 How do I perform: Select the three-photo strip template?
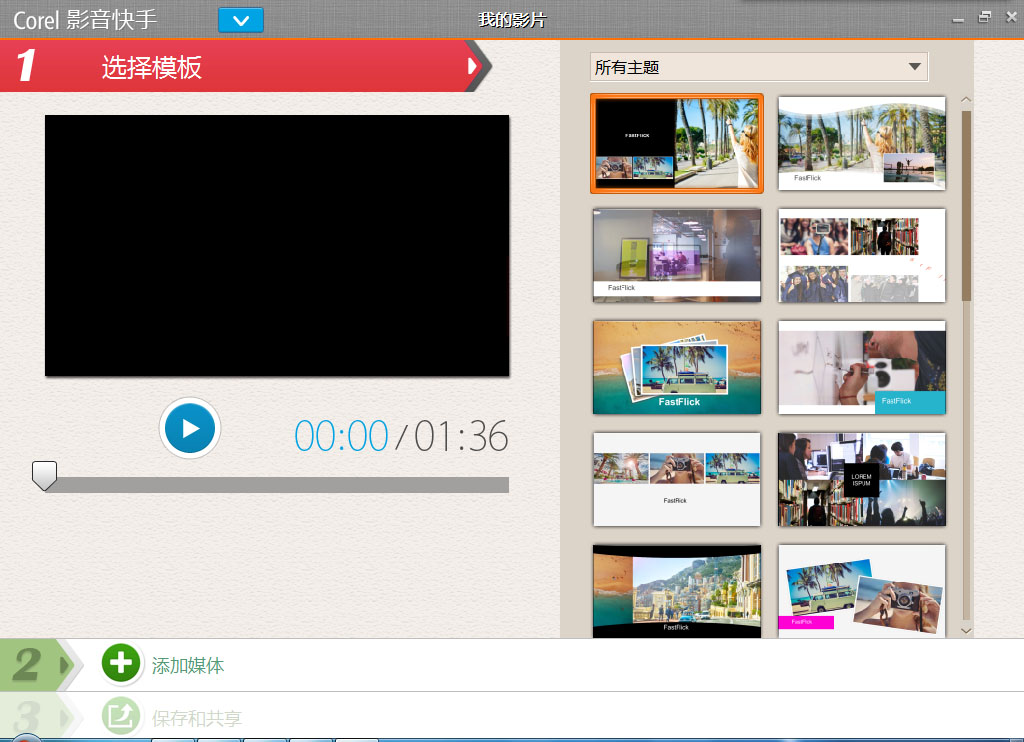click(x=677, y=479)
